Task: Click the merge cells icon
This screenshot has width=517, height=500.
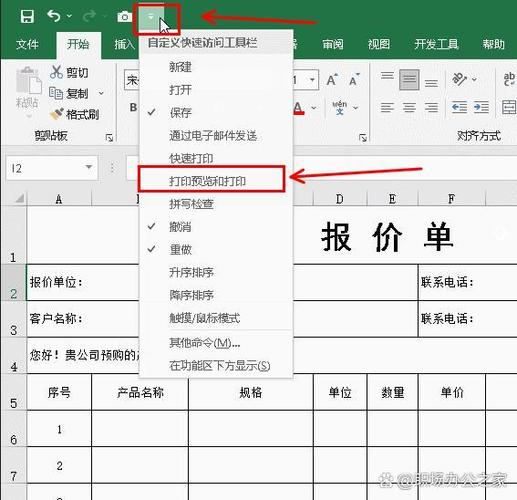Action: tap(509, 107)
